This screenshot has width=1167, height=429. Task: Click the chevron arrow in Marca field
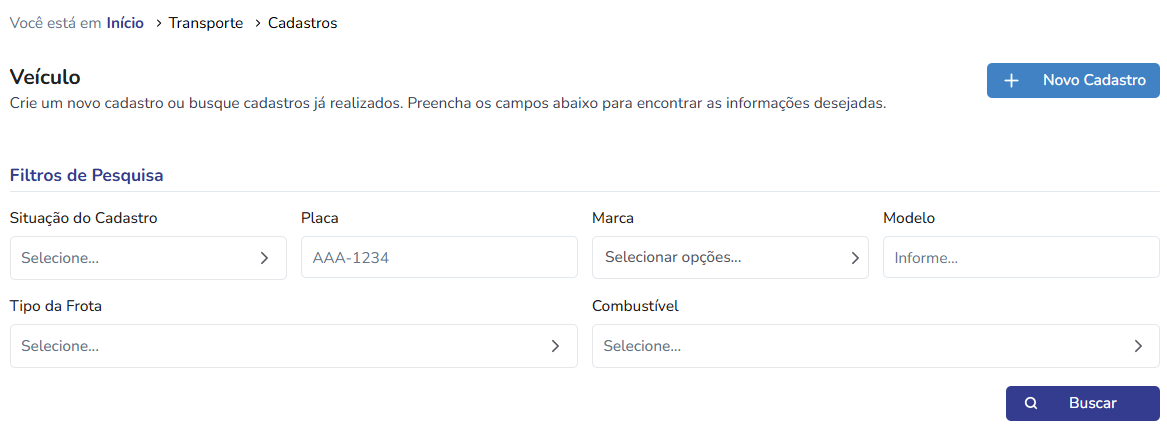(855, 258)
